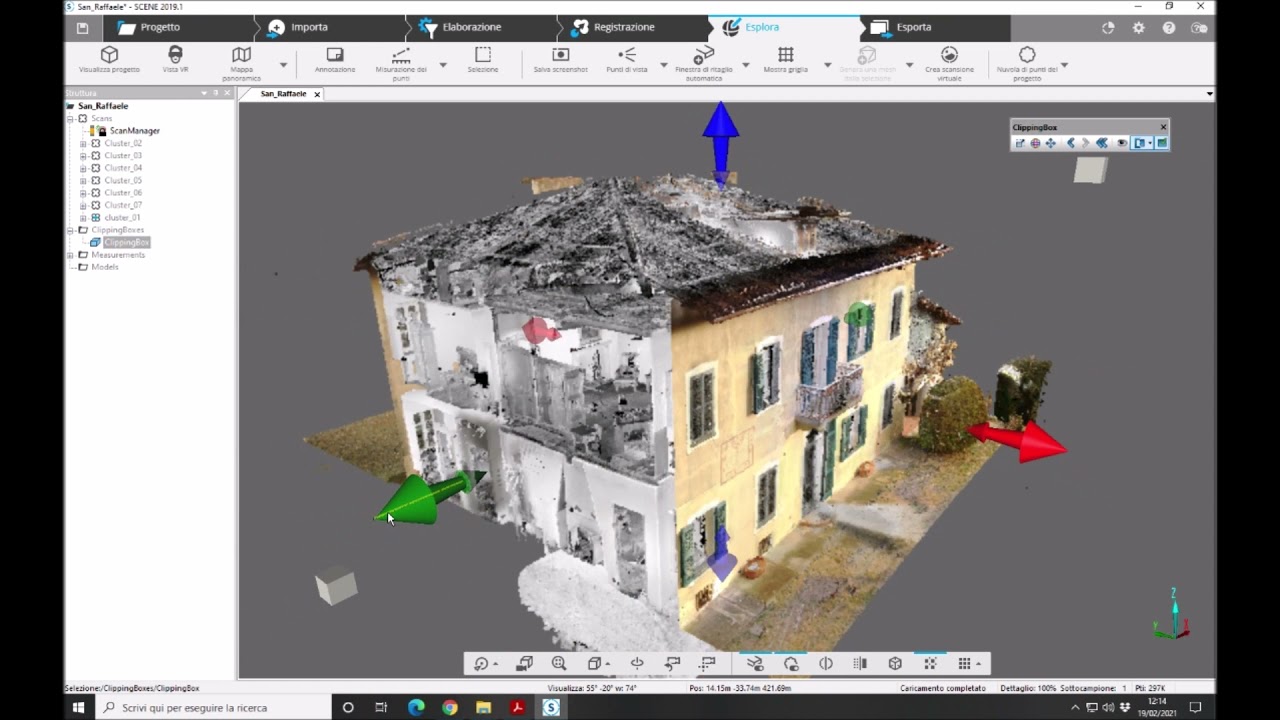
Task: Expand the cluster_01 tree node
Action: click(x=83, y=218)
